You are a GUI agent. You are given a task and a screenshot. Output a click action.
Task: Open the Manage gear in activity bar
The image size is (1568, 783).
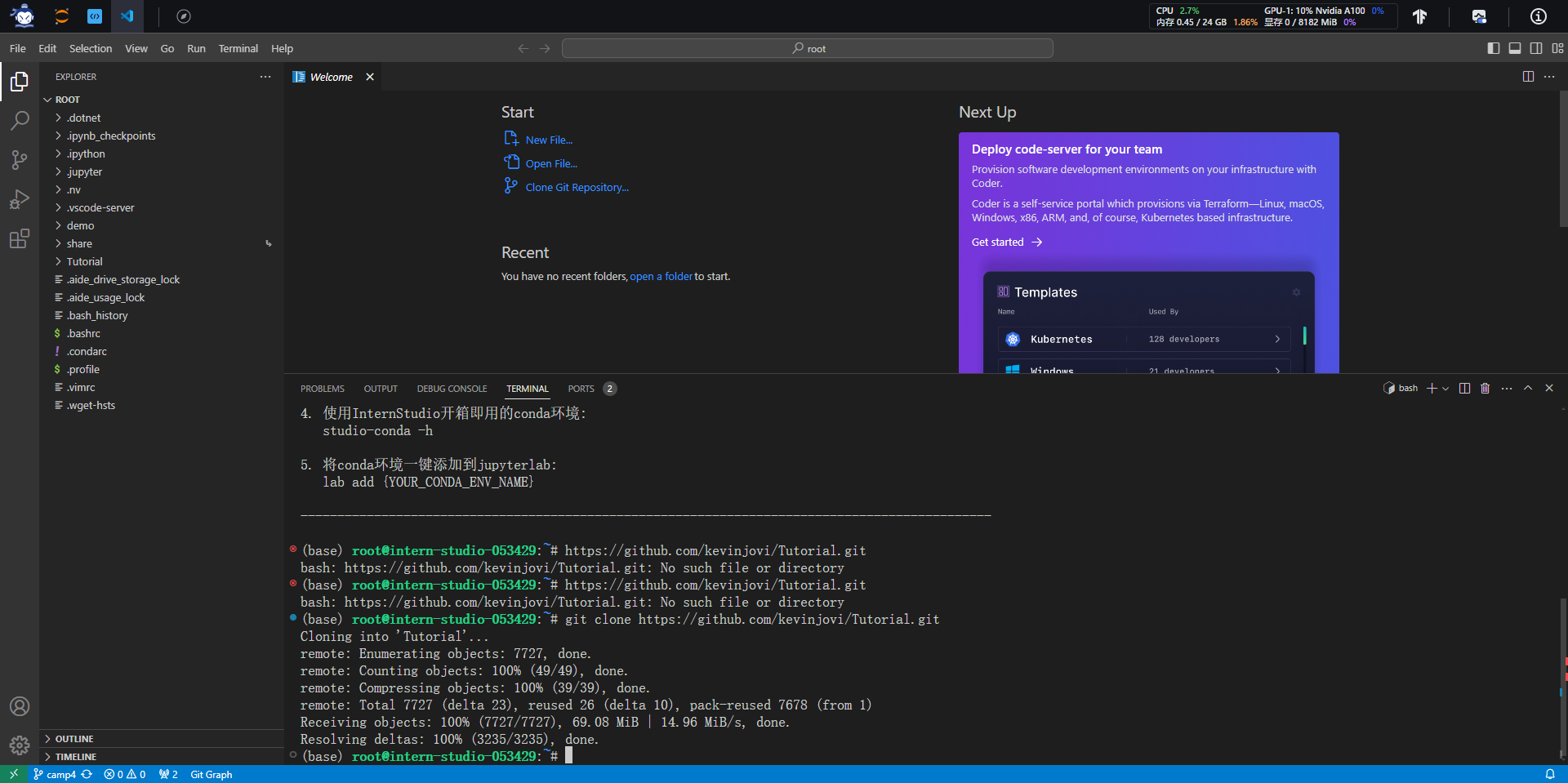coord(20,745)
